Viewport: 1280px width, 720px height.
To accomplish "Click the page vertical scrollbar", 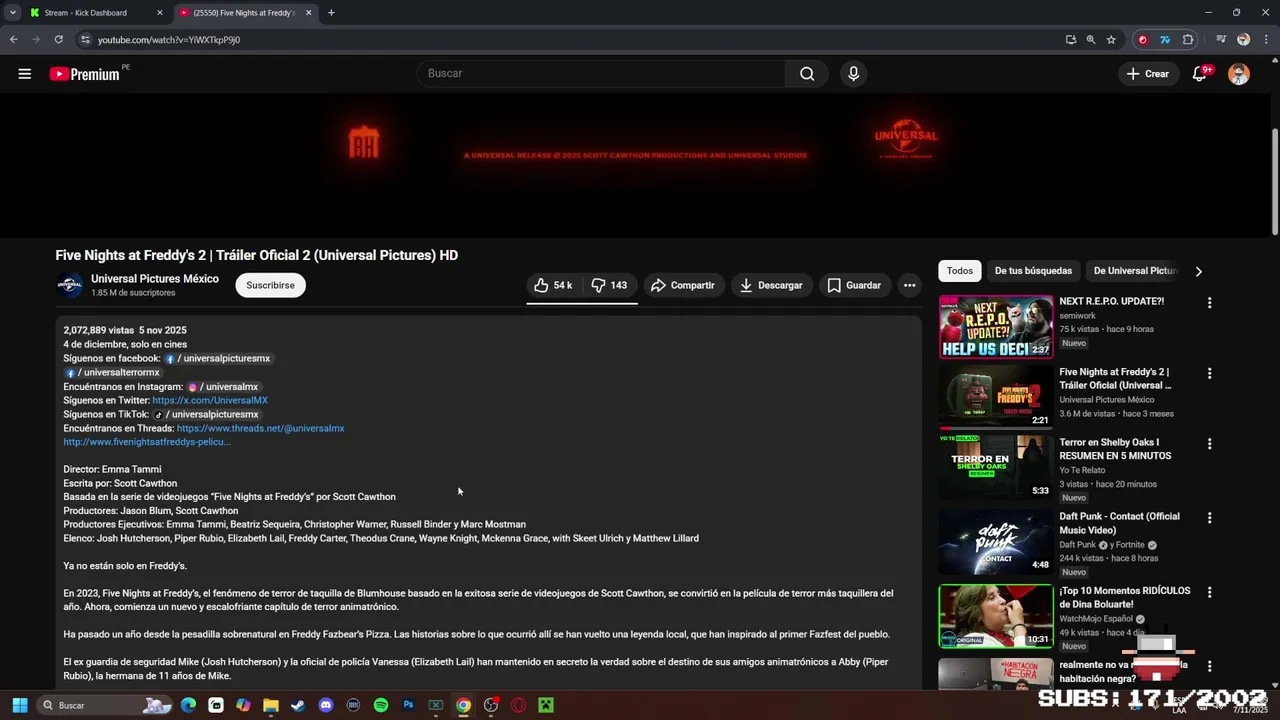I will [1274, 183].
